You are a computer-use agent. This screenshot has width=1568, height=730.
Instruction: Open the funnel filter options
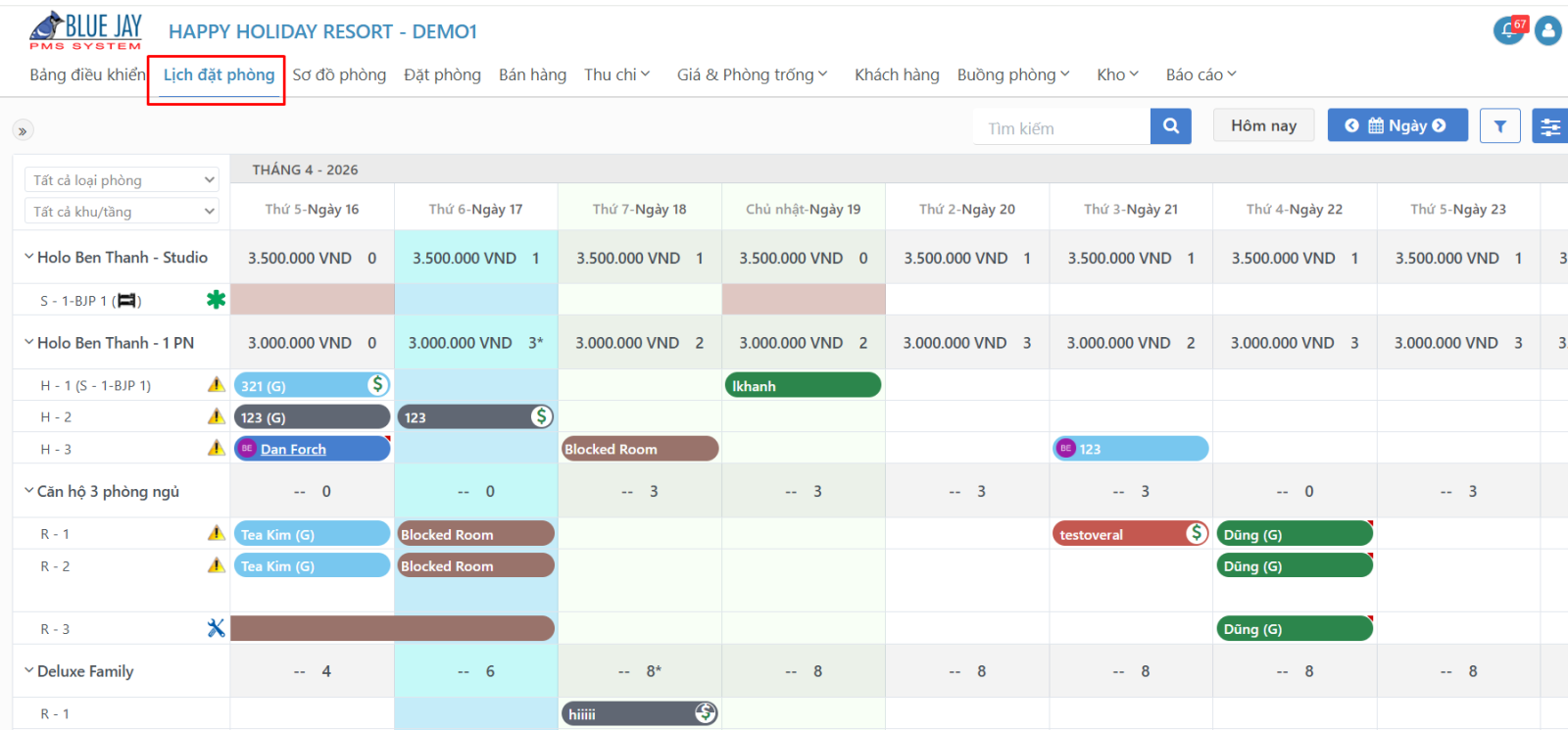click(x=1500, y=126)
